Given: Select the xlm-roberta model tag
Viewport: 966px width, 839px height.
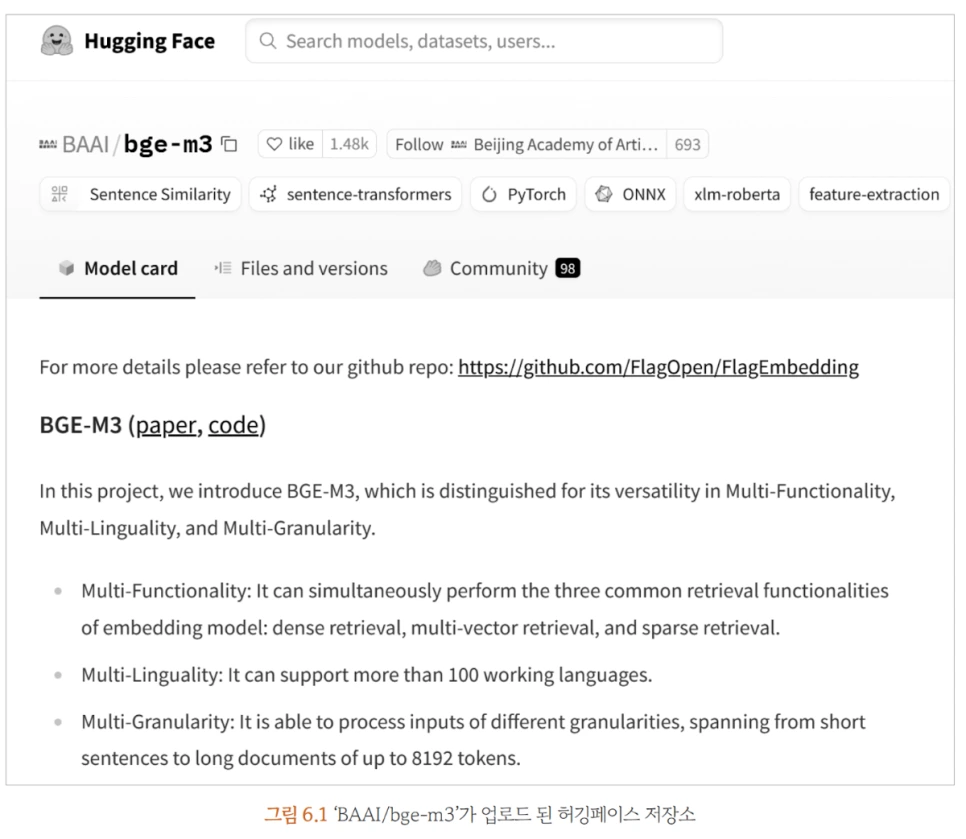Looking at the screenshot, I should [x=737, y=194].
